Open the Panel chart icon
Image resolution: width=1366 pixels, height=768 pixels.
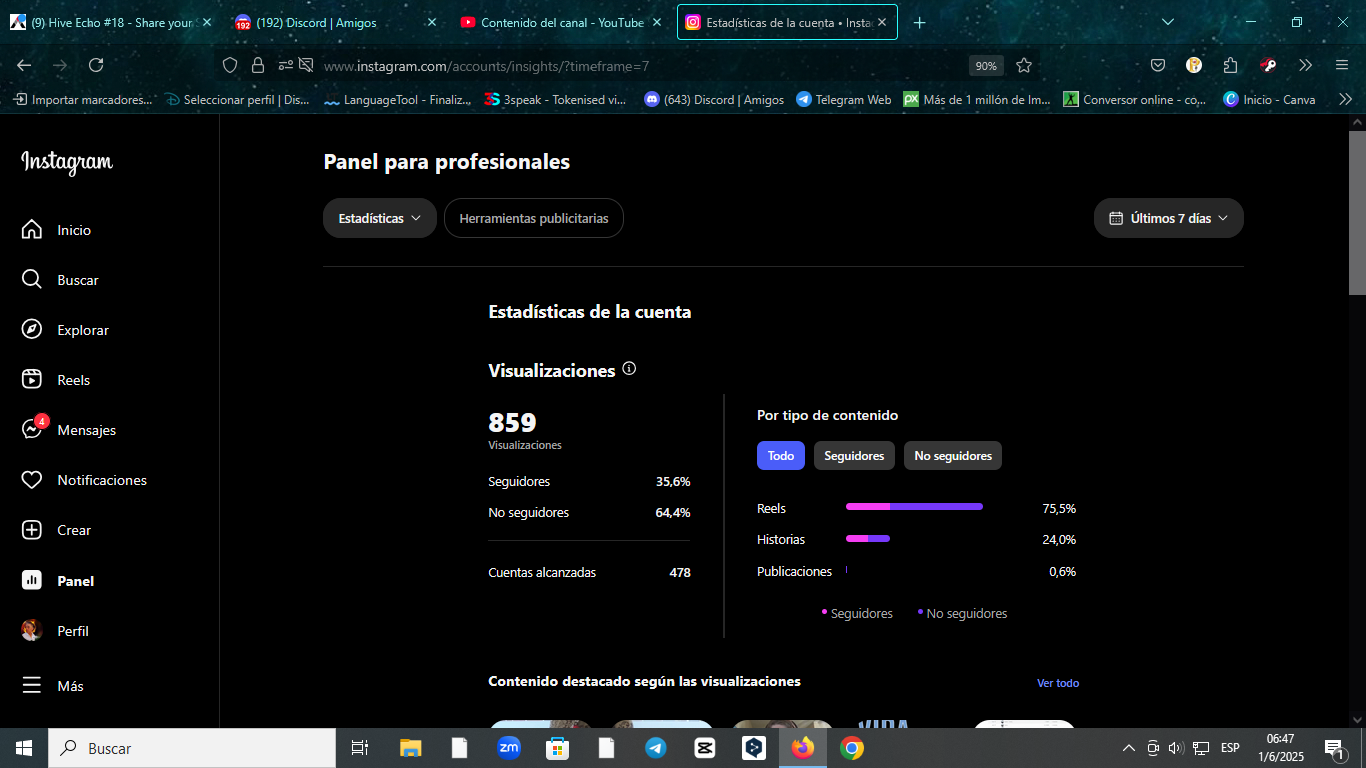click(x=32, y=580)
